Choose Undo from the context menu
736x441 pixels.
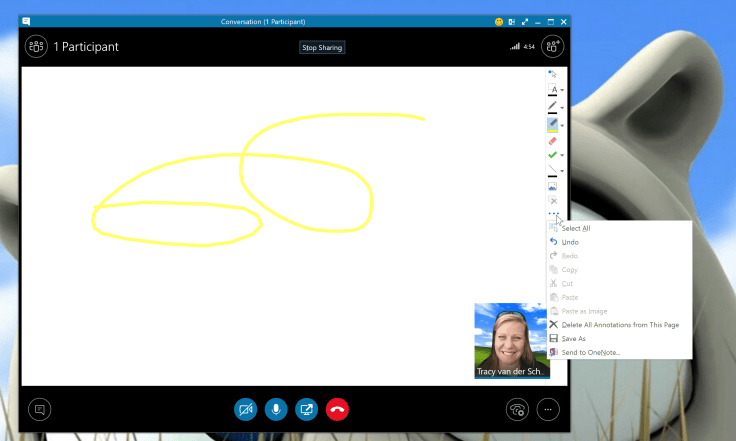click(570, 242)
